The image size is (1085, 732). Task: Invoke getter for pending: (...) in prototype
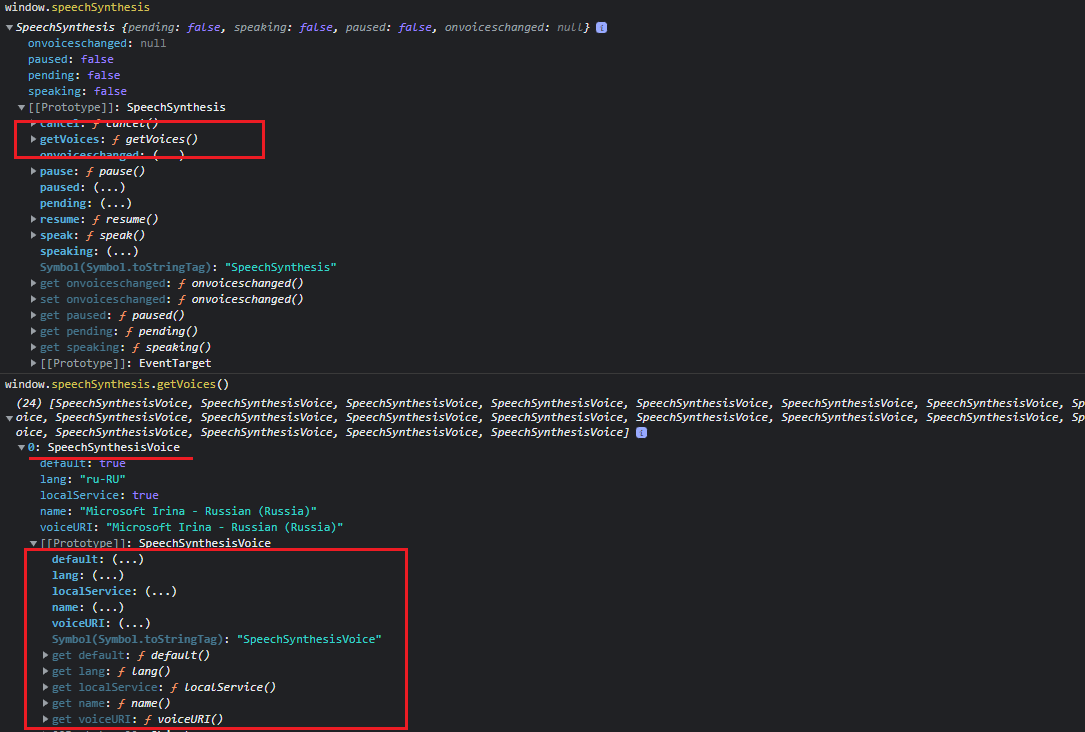pyautogui.click(x=116, y=203)
